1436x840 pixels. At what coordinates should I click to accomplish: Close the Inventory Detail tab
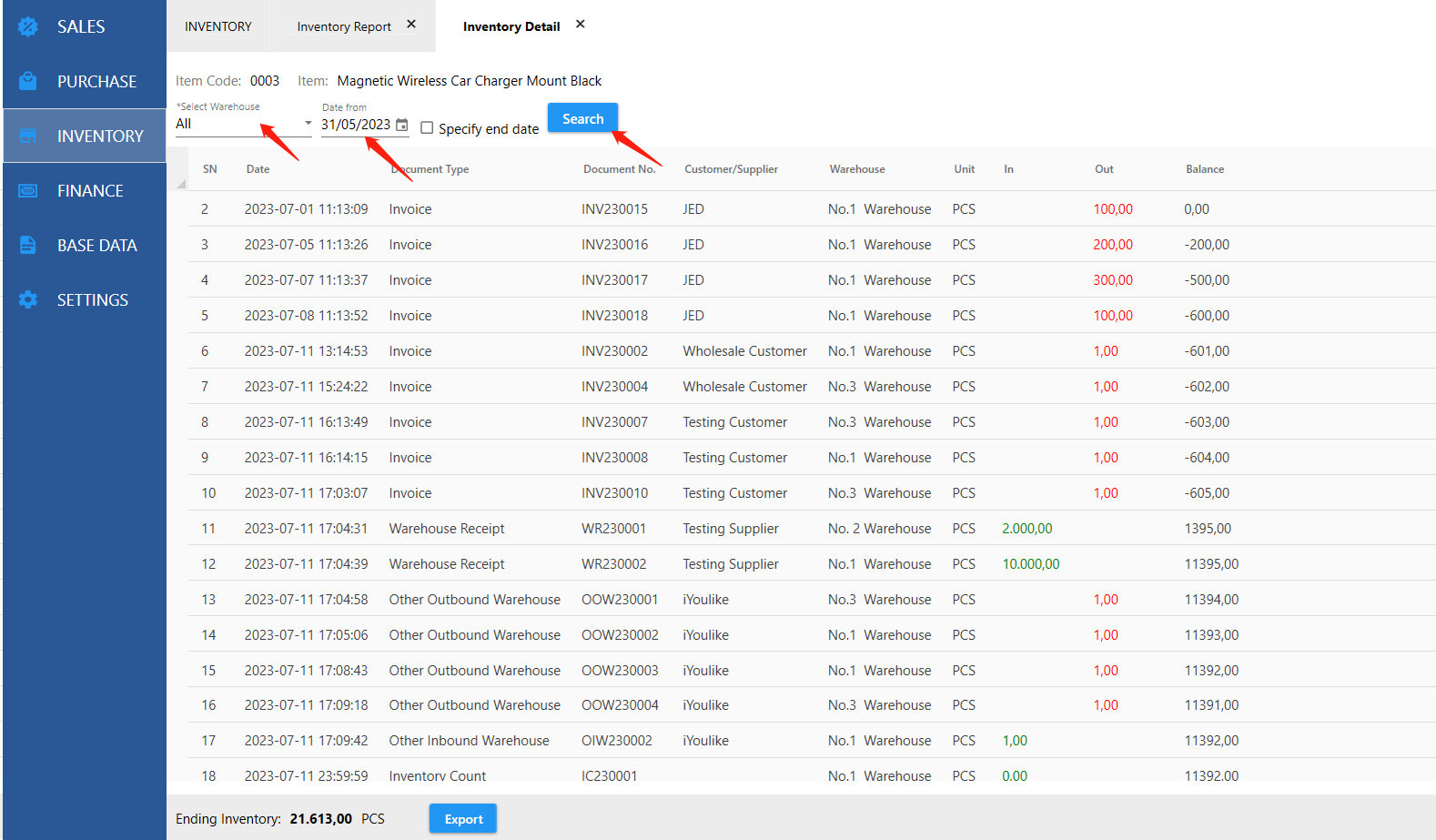coord(581,25)
